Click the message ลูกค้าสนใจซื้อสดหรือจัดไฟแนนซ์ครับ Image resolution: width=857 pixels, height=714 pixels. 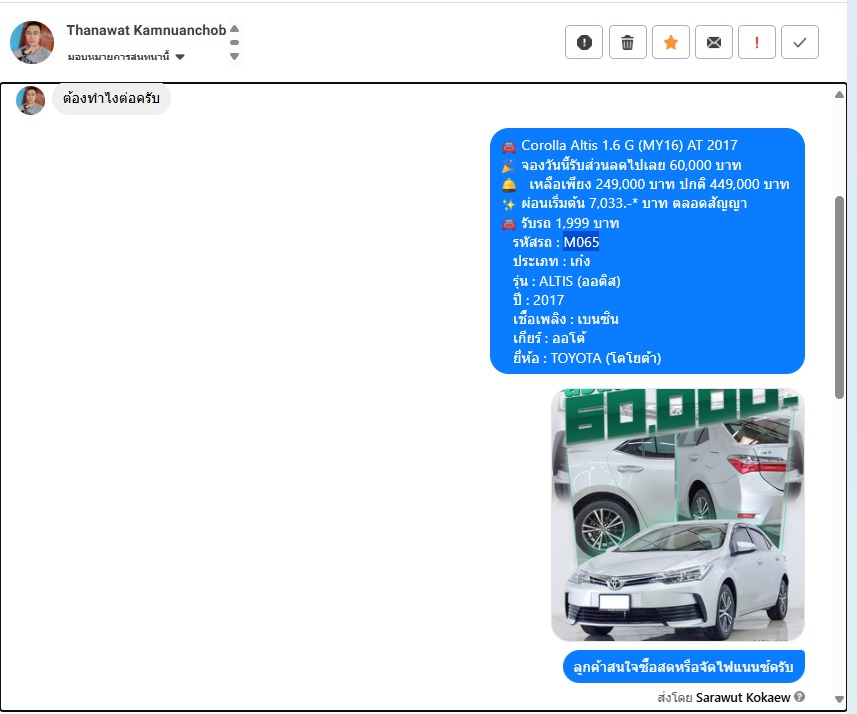coord(683,666)
